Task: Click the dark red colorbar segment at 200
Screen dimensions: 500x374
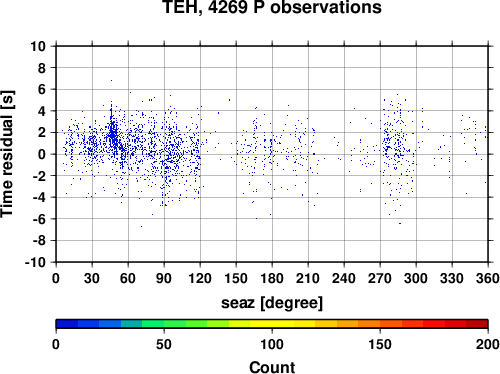Action: point(477,324)
